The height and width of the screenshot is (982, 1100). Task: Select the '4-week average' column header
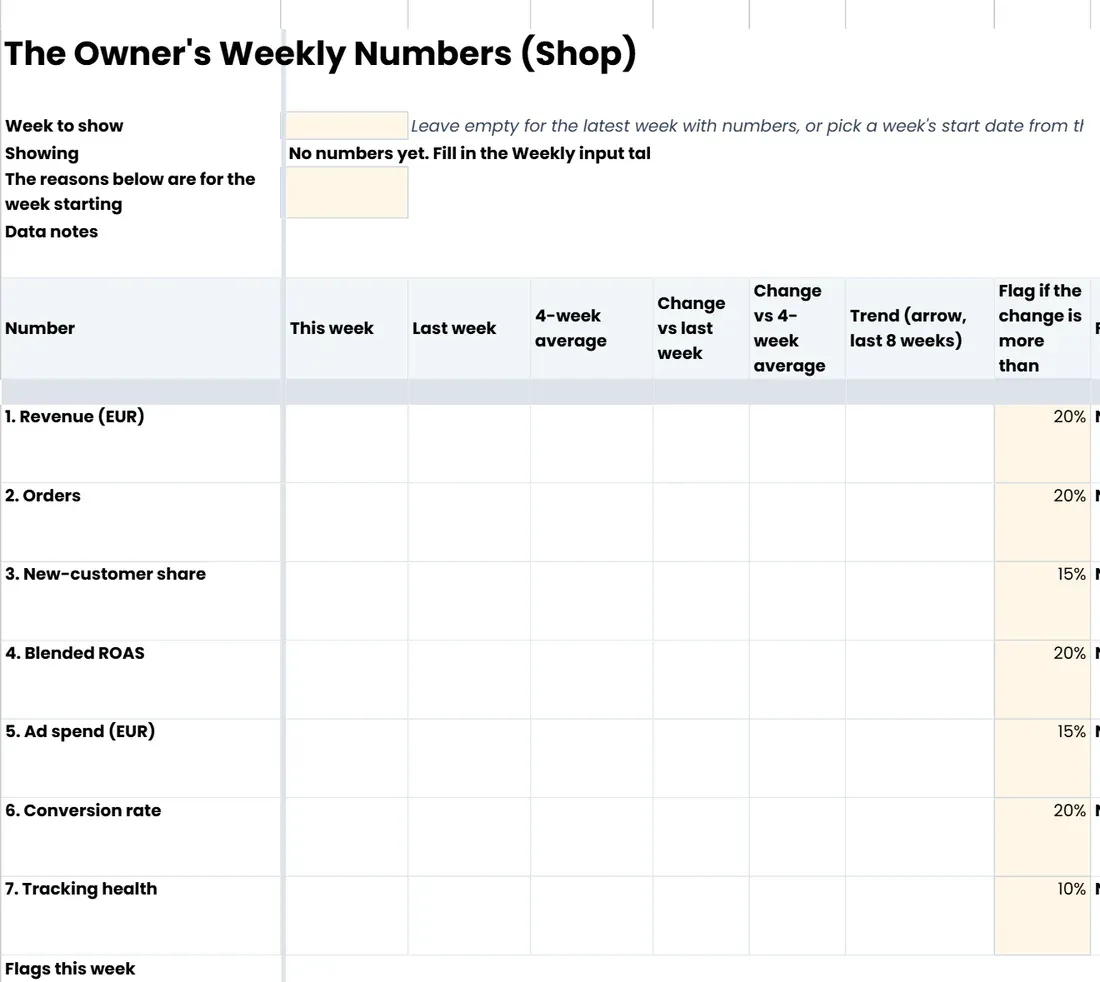pos(592,328)
